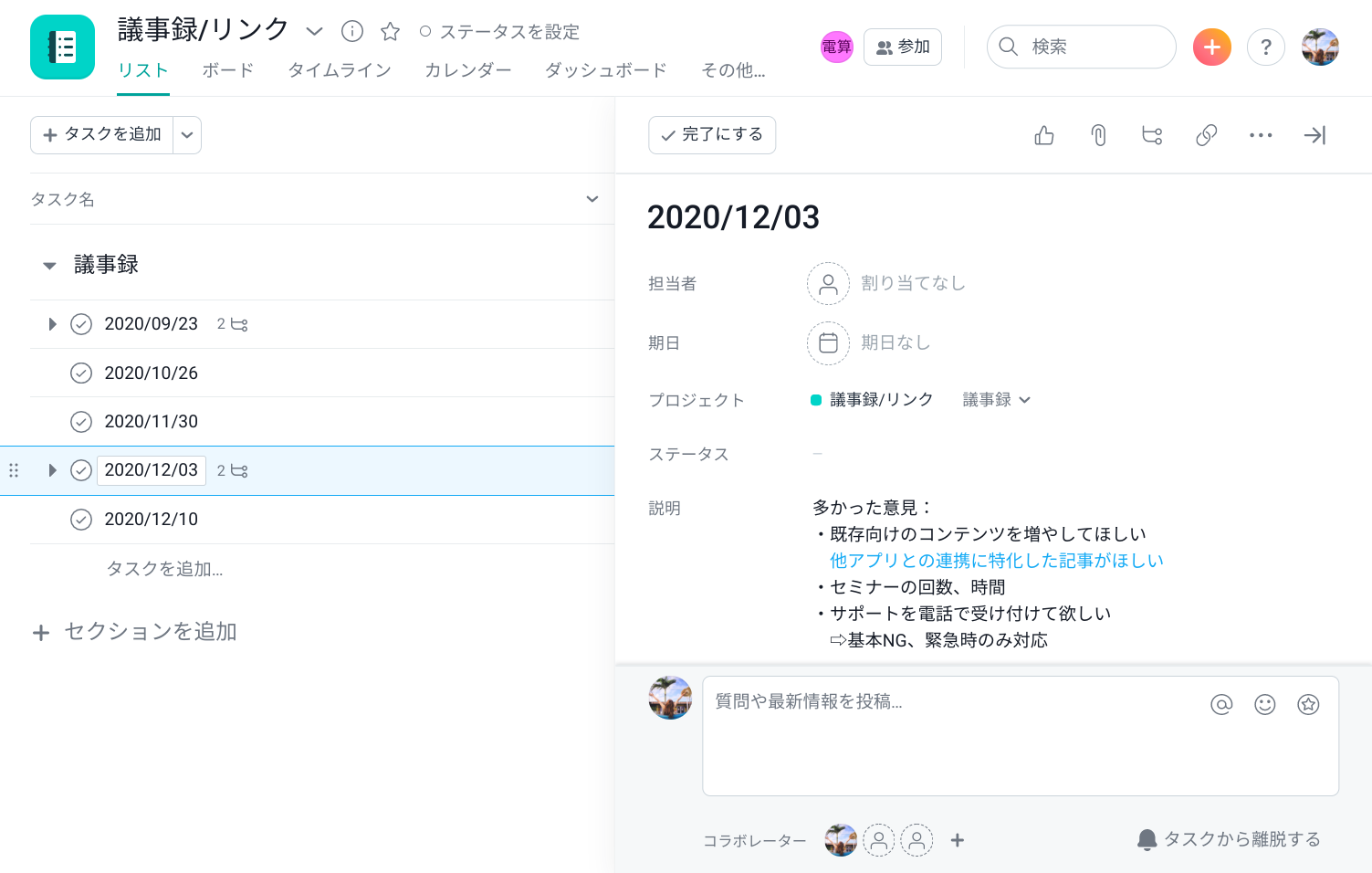Open the emoji picker smiley icon
This screenshot has height=873, width=1372.
[x=1265, y=704]
